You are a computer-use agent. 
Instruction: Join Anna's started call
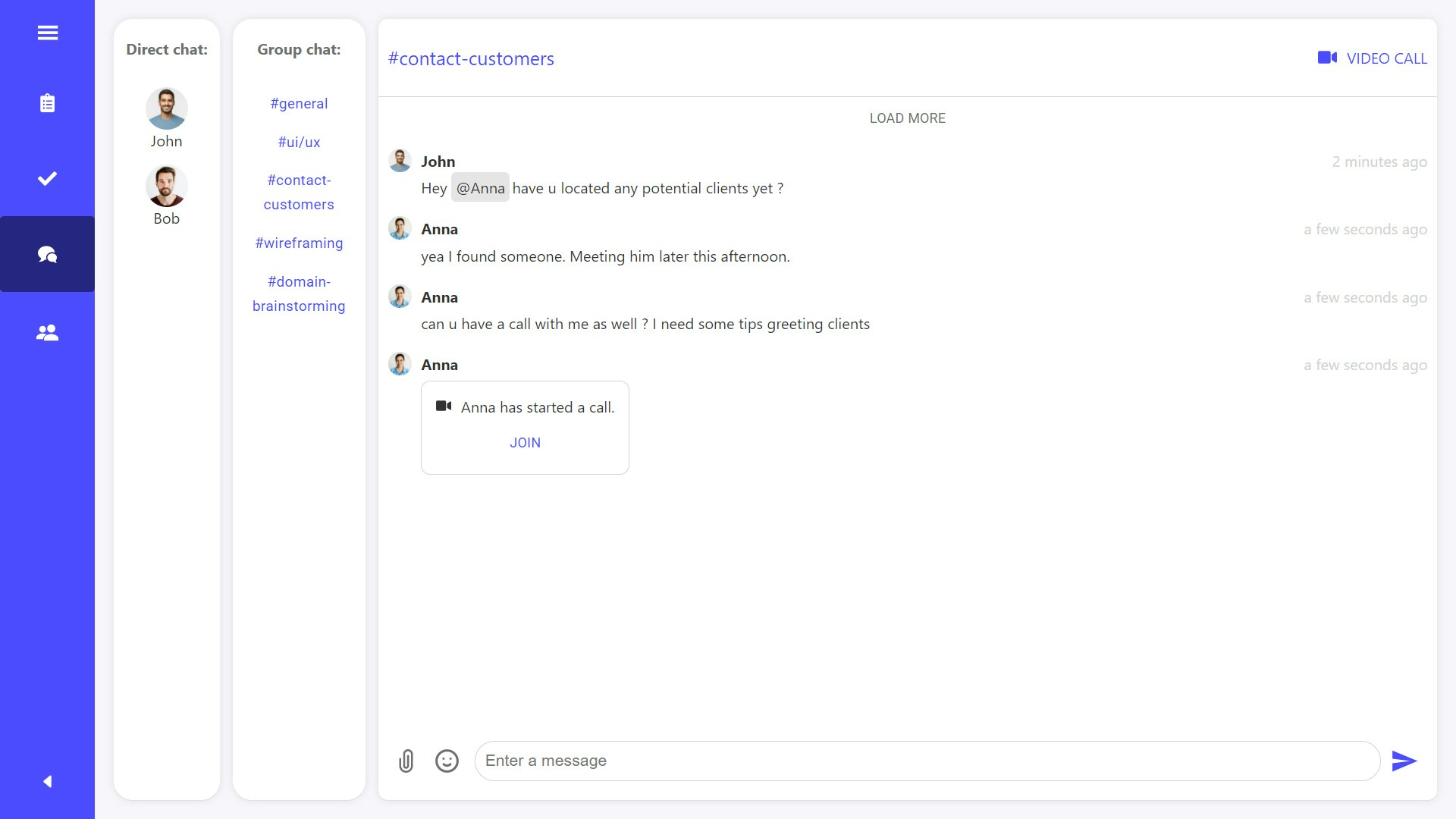click(x=525, y=443)
